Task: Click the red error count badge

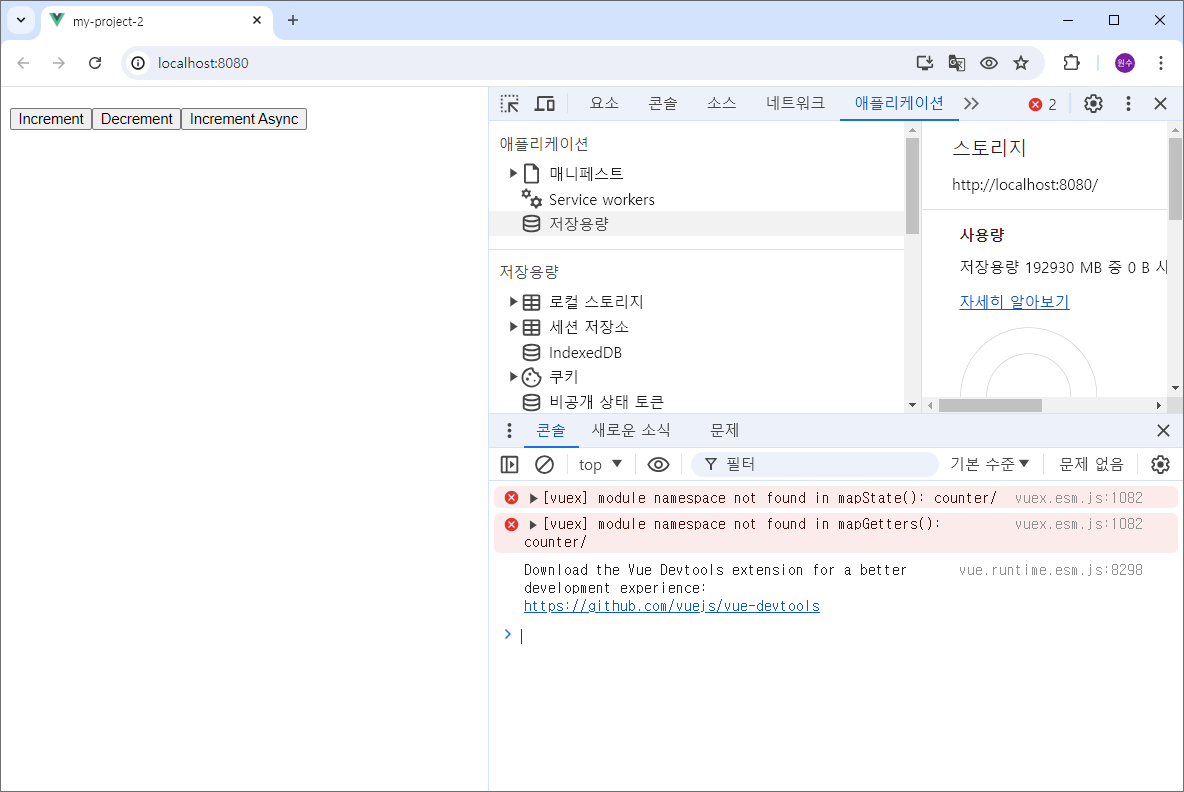Action: click(1043, 104)
